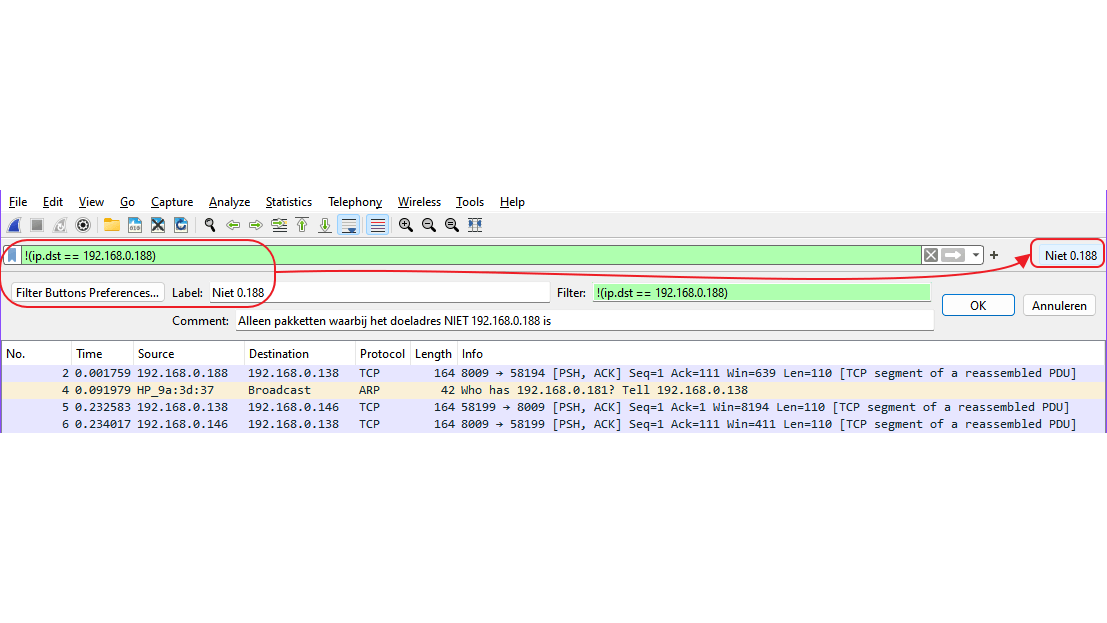This screenshot has width=1107, height=623.
Task: Toggle packet list colorization
Action: click(x=378, y=225)
